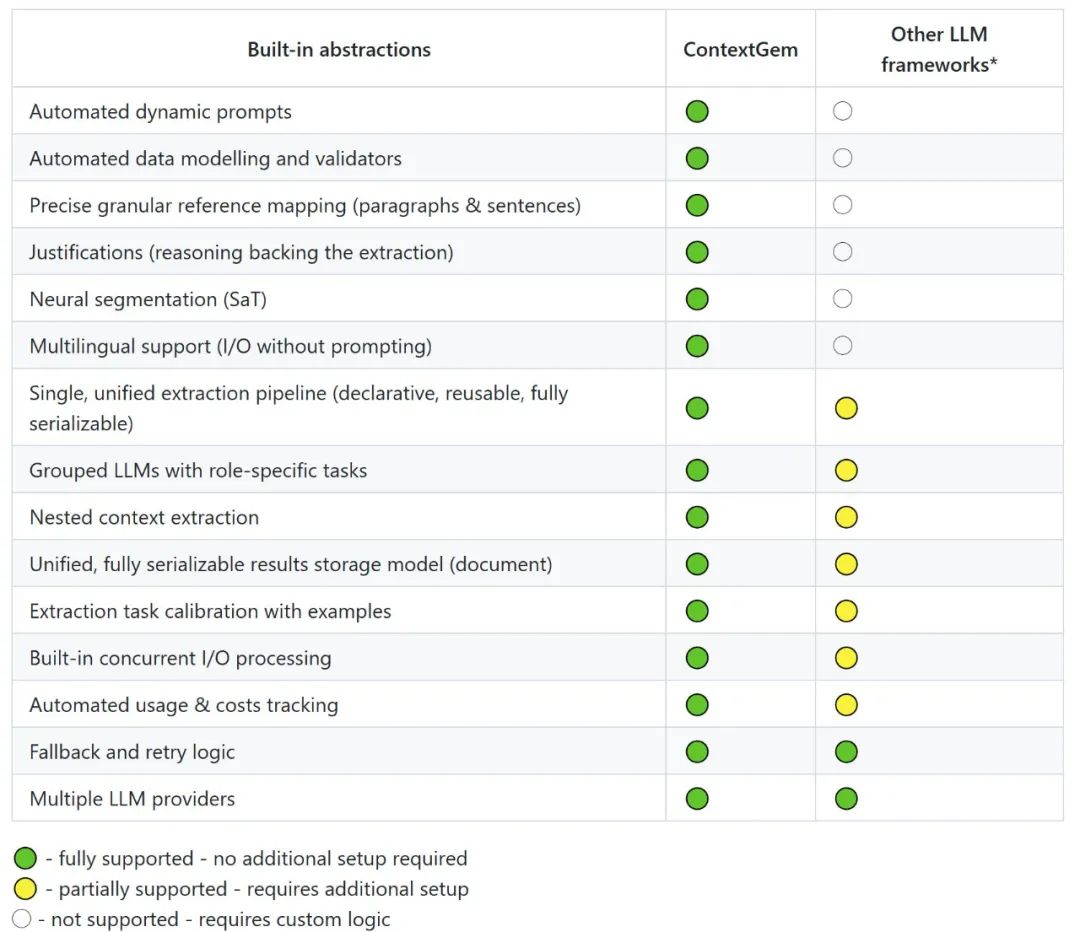The height and width of the screenshot is (932, 1080).
Task: Click yellow dot for Automated usage & costs tracking
Action: 846,705
